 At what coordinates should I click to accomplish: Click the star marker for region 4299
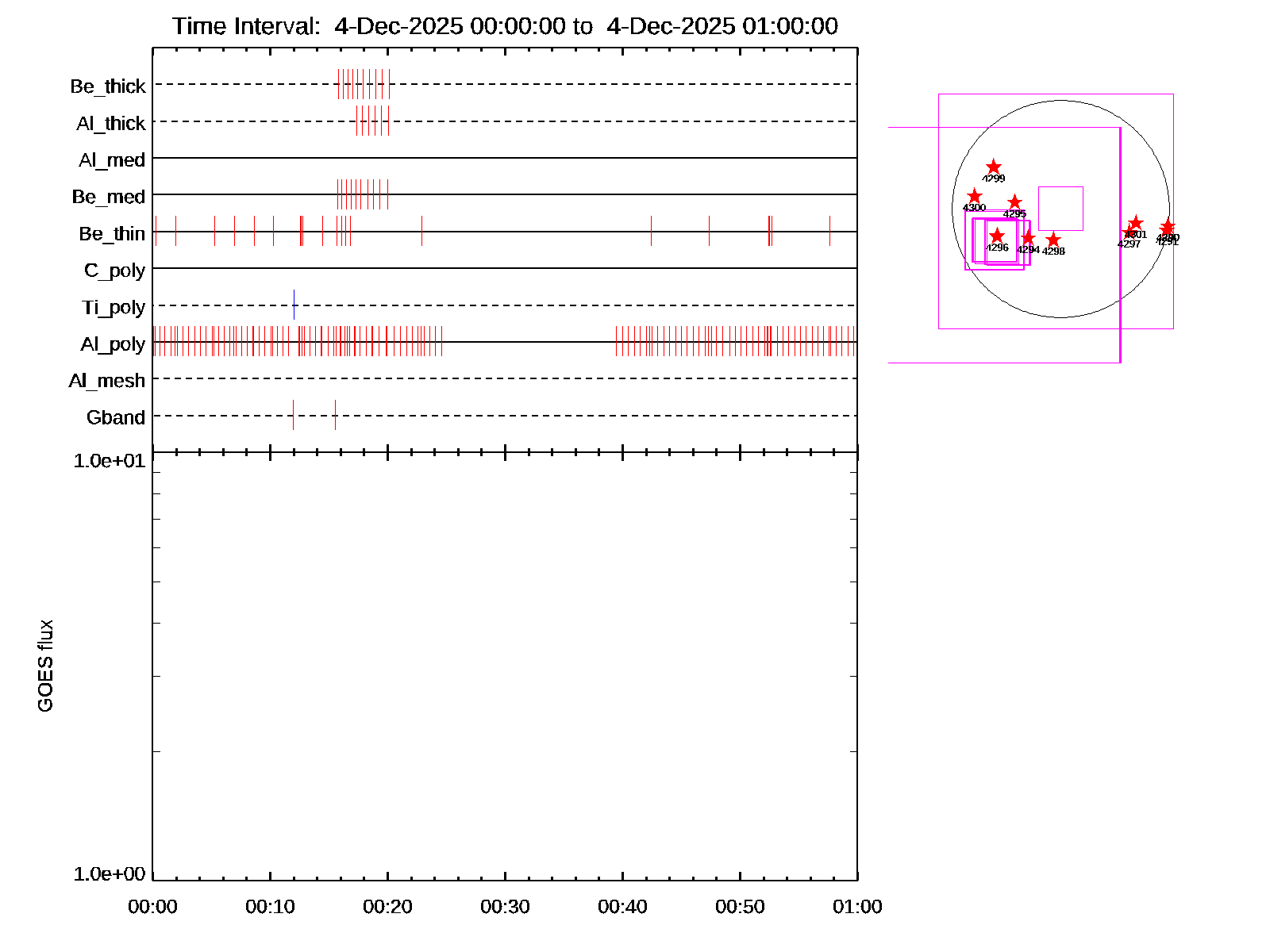(994, 167)
